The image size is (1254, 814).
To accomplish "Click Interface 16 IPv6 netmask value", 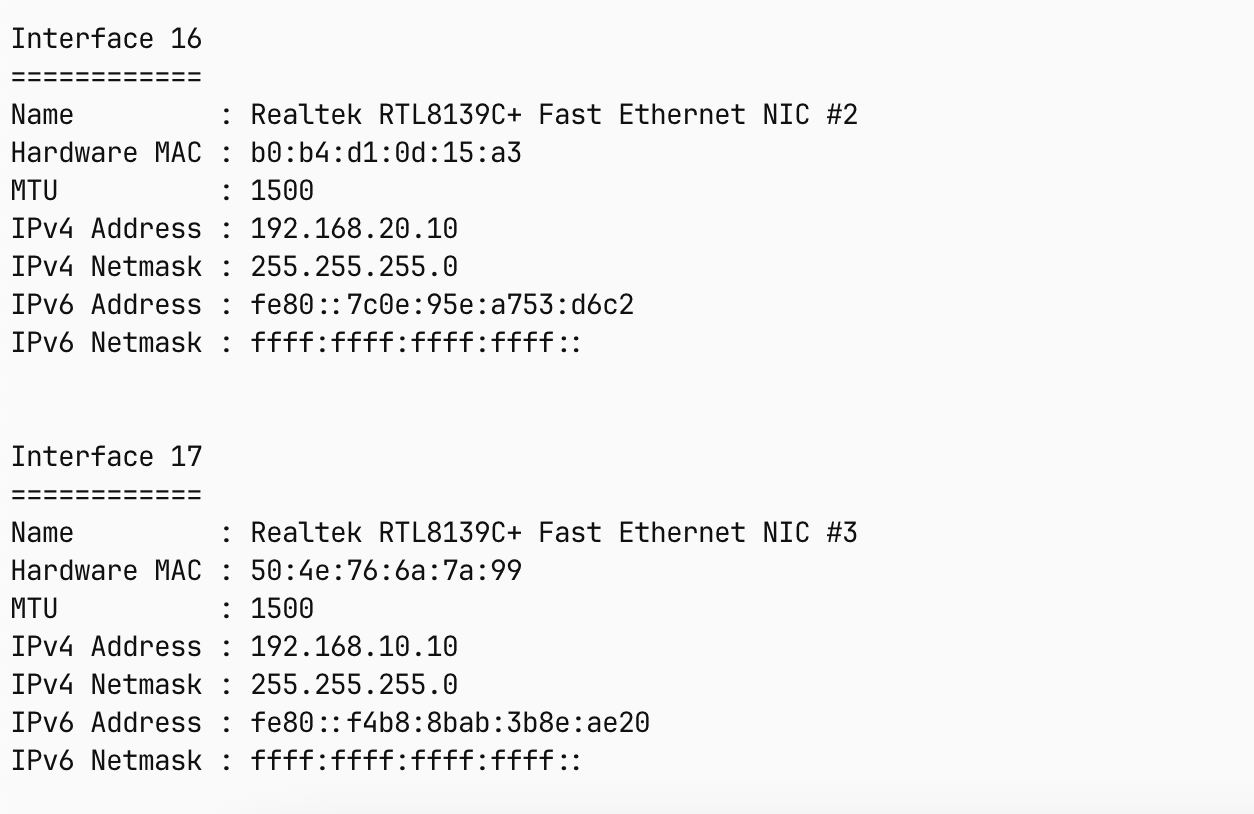I will (416, 343).
